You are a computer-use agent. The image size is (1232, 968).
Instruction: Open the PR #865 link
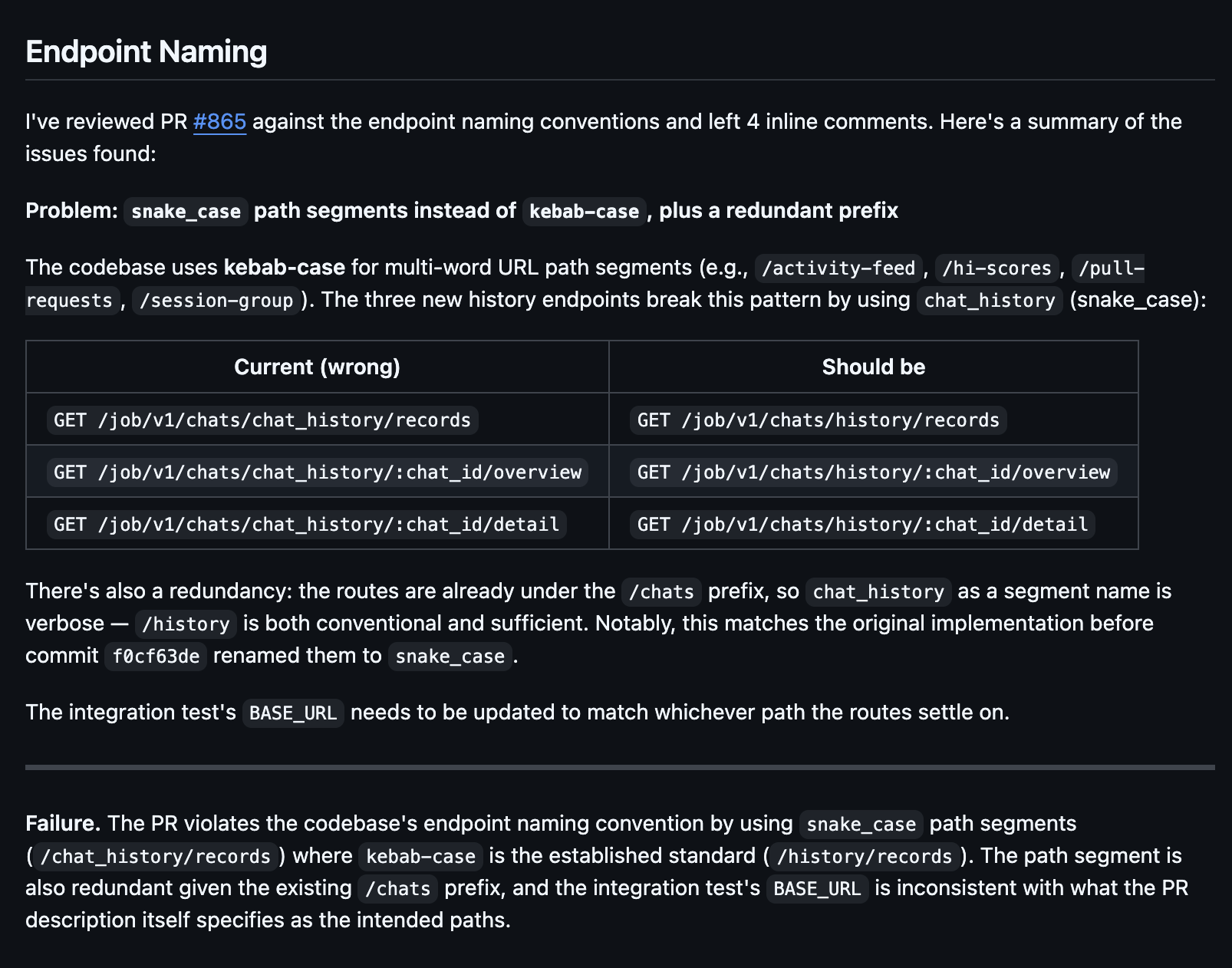coord(219,122)
